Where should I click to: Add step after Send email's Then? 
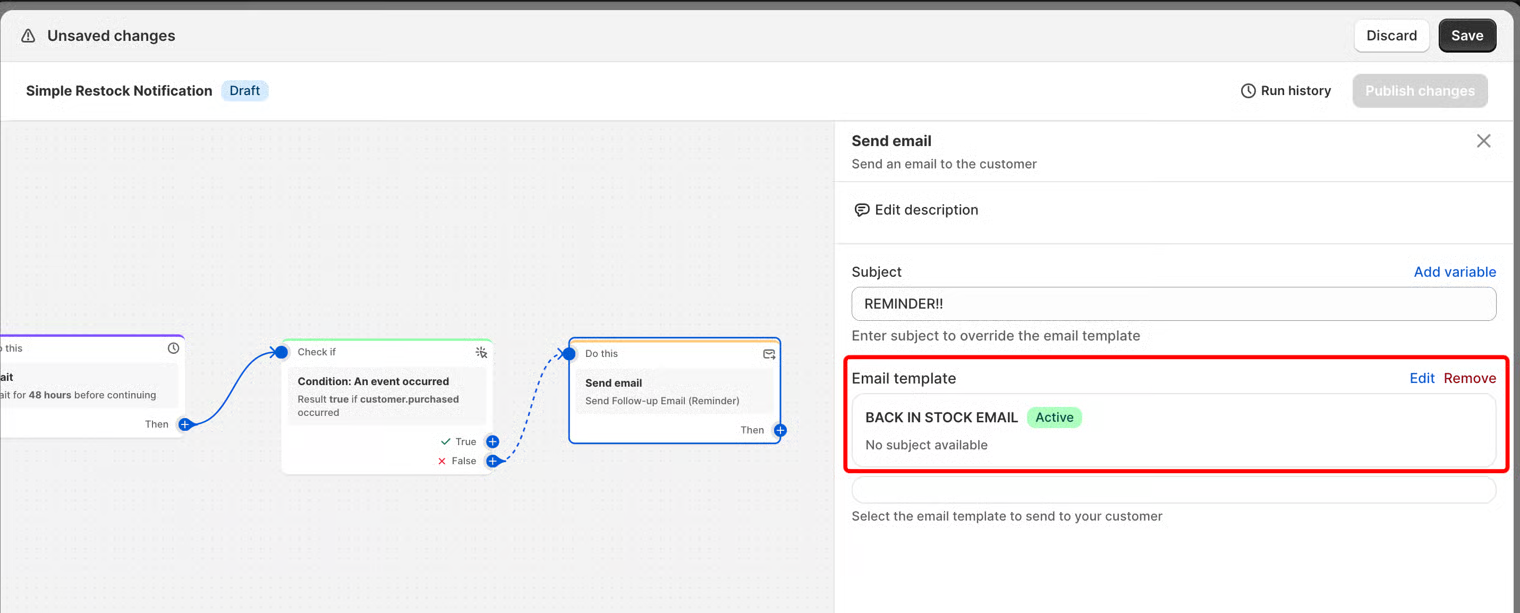coord(780,430)
